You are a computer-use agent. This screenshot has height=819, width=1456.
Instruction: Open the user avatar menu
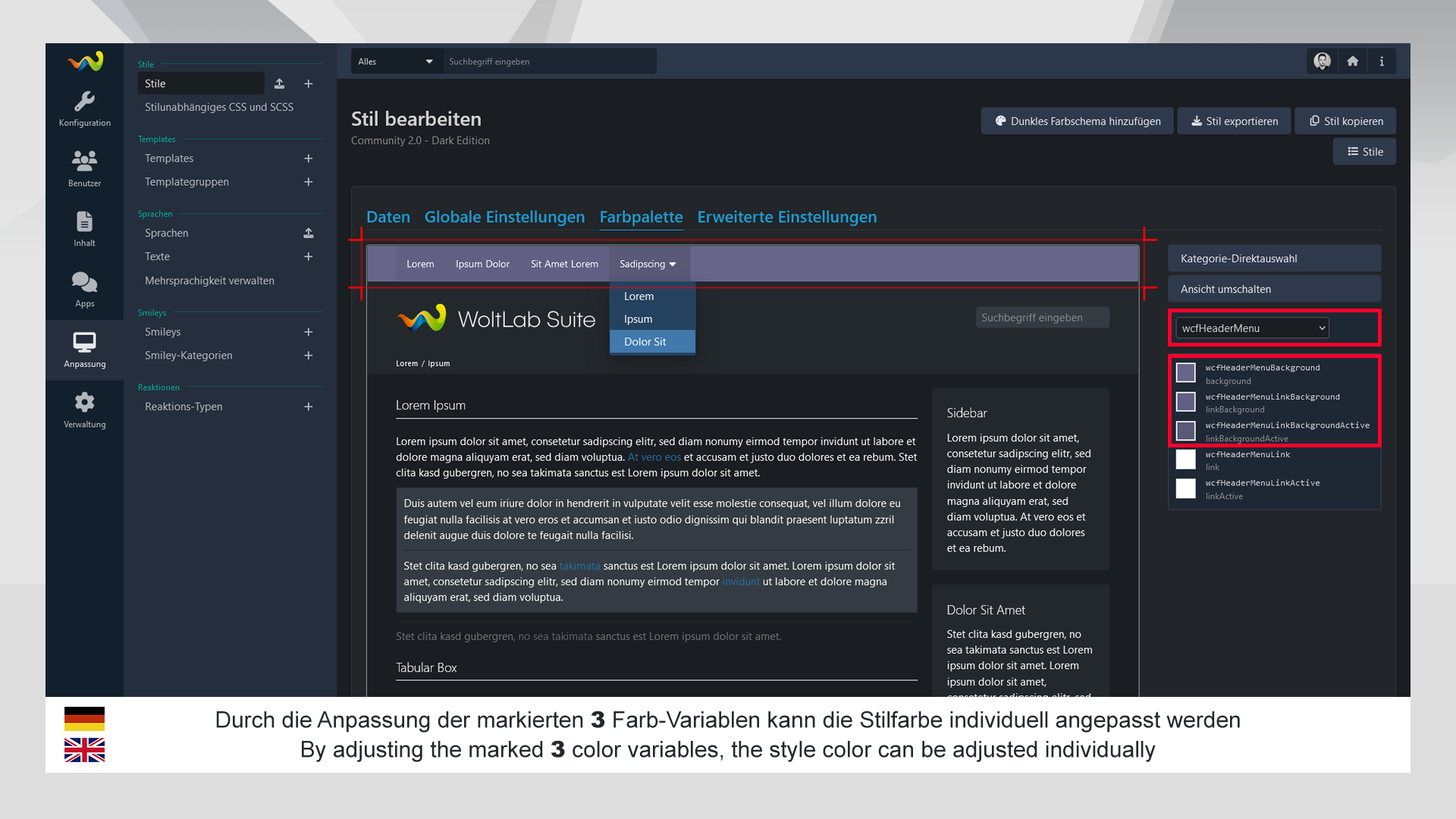[x=1322, y=61]
